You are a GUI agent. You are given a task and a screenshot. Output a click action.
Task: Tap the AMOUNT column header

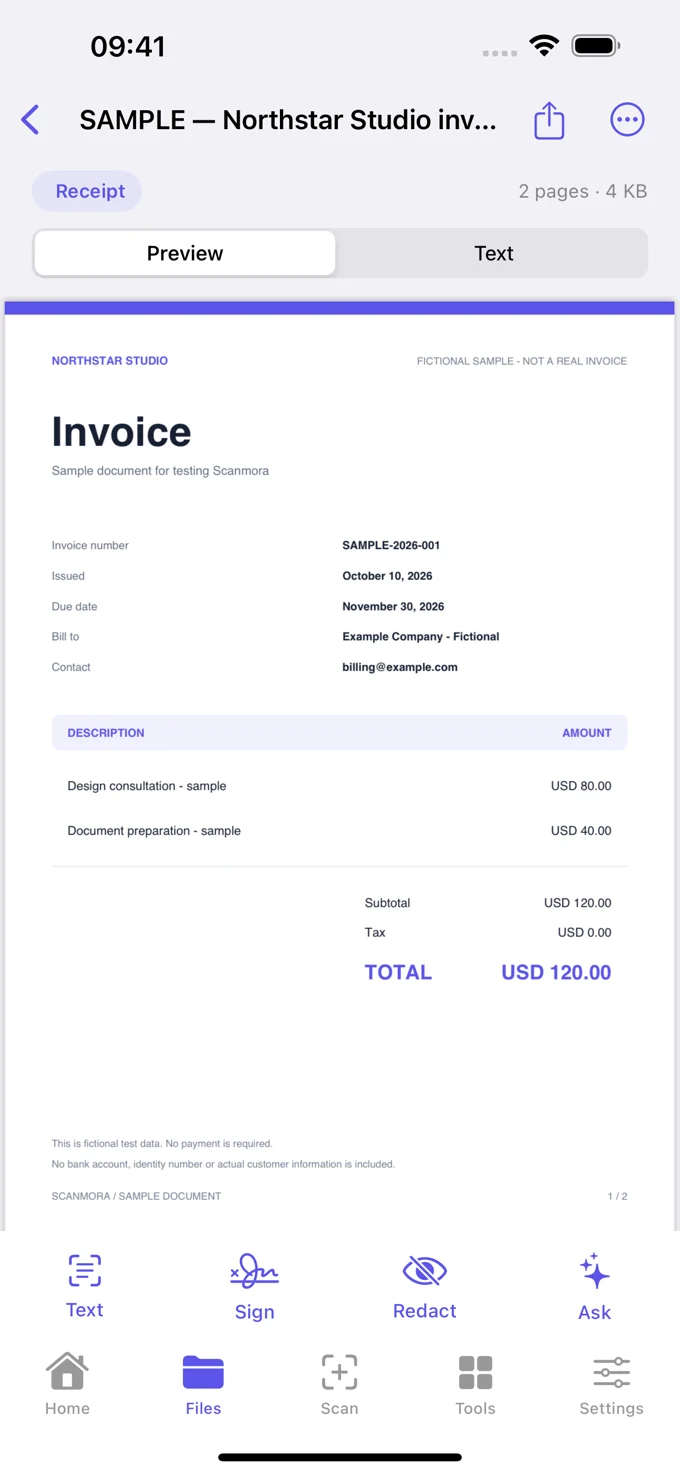pyautogui.click(x=587, y=733)
